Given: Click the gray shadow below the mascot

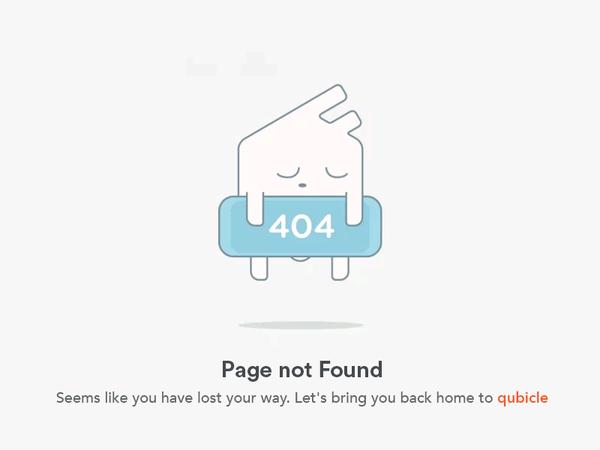Looking at the screenshot, I should click(x=301, y=325).
